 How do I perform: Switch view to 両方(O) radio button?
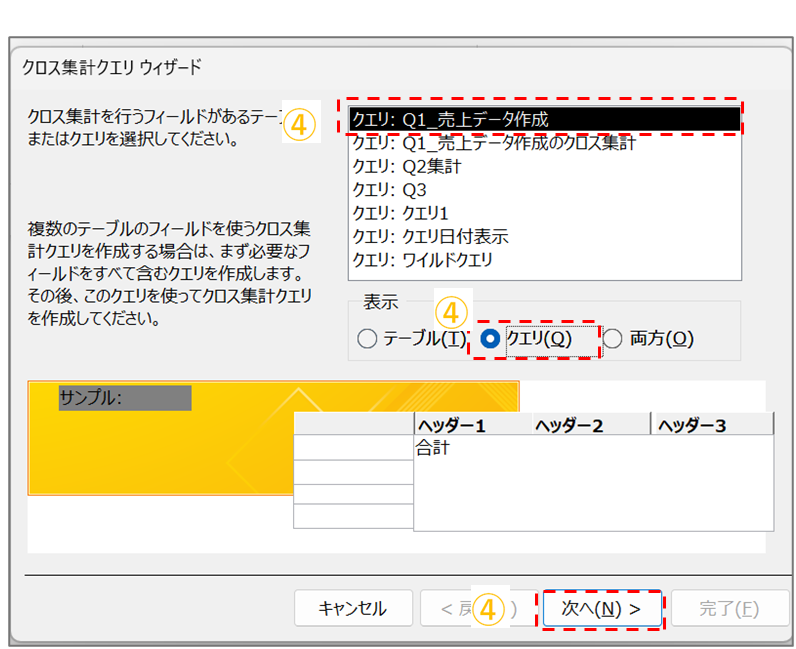point(613,339)
